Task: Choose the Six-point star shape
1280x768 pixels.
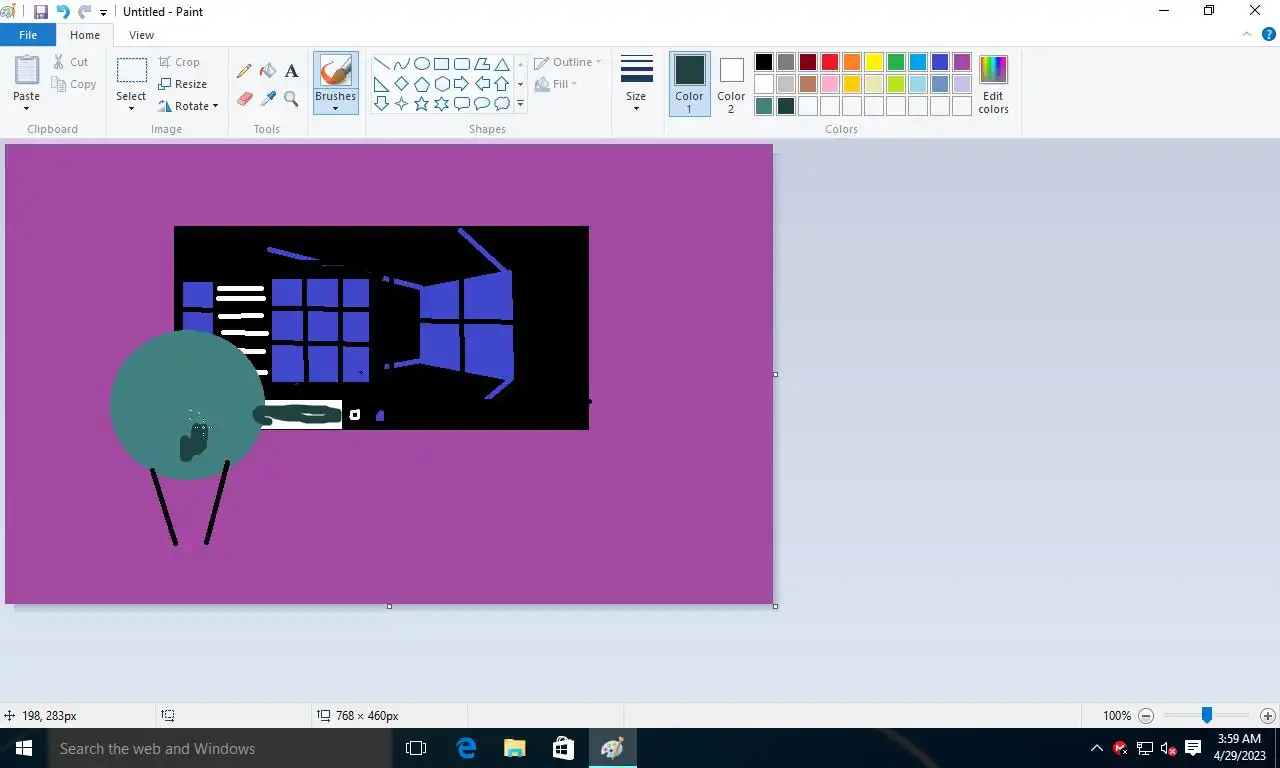Action: click(x=441, y=104)
